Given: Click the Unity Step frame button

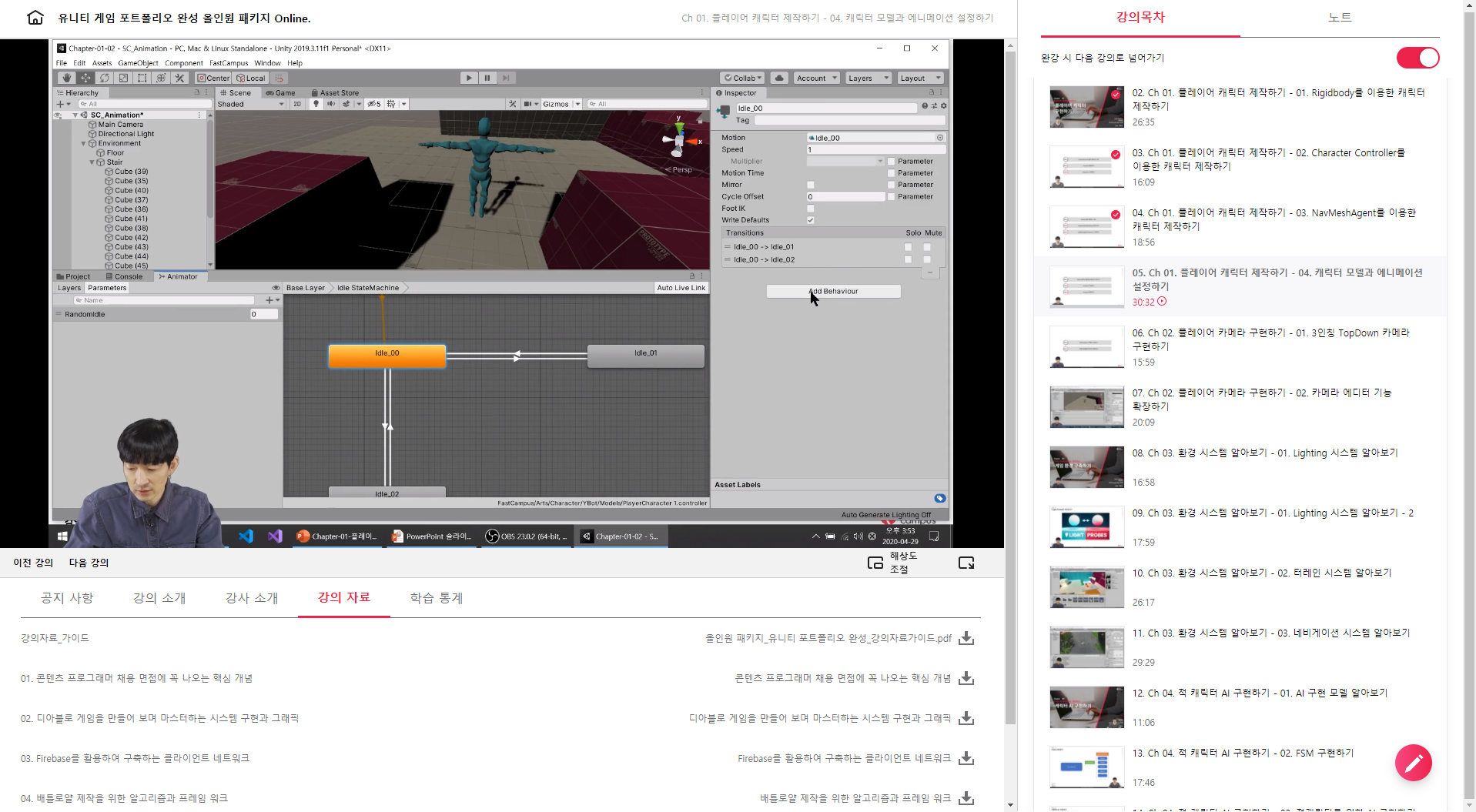Looking at the screenshot, I should pos(506,78).
